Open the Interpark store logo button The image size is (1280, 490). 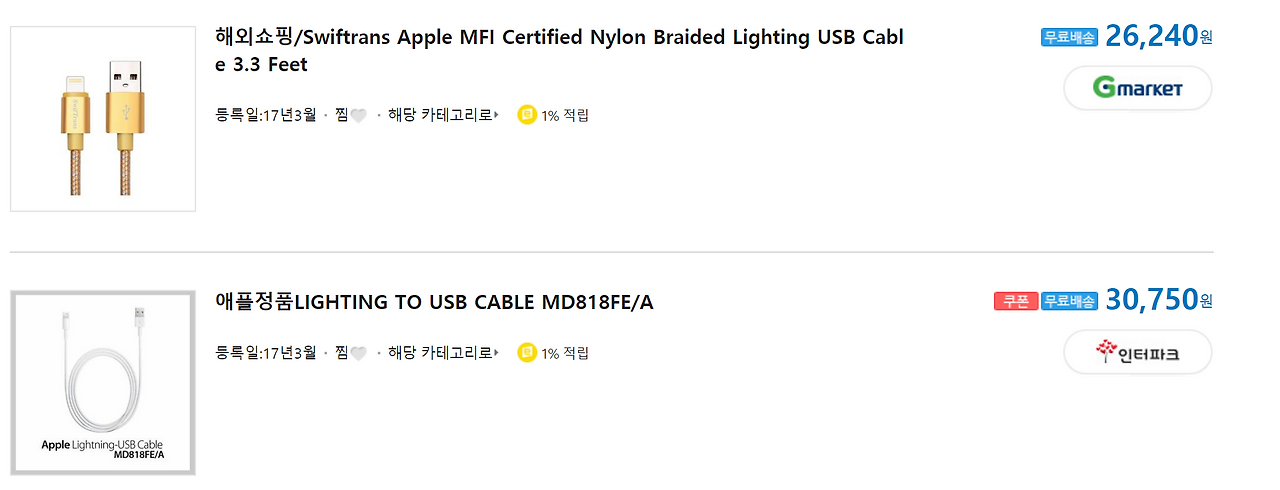click(1137, 352)
